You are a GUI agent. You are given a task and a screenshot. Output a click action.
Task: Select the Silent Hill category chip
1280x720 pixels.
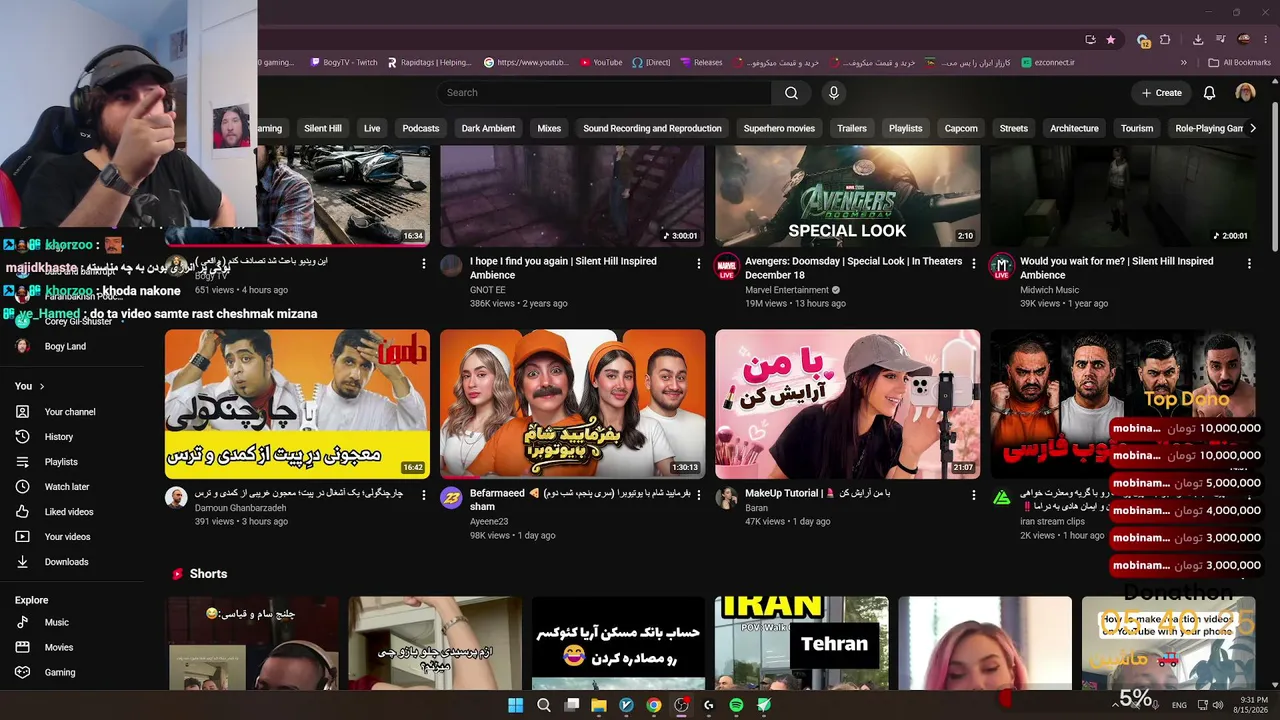pyautogui.click(x=323, y=128)
